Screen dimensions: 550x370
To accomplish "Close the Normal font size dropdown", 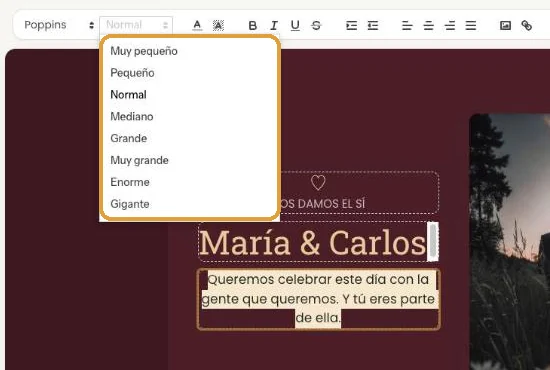I will click(x=136, y=25).
